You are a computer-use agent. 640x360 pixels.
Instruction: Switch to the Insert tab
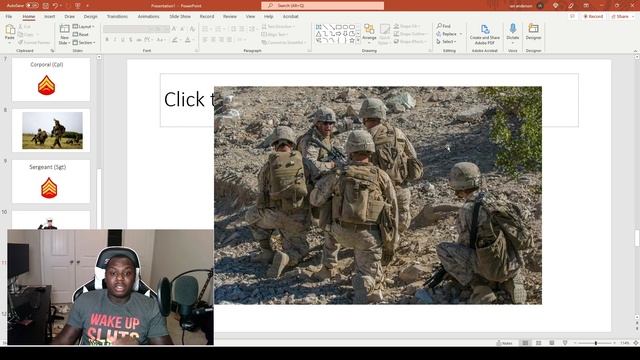click(49, 16)
